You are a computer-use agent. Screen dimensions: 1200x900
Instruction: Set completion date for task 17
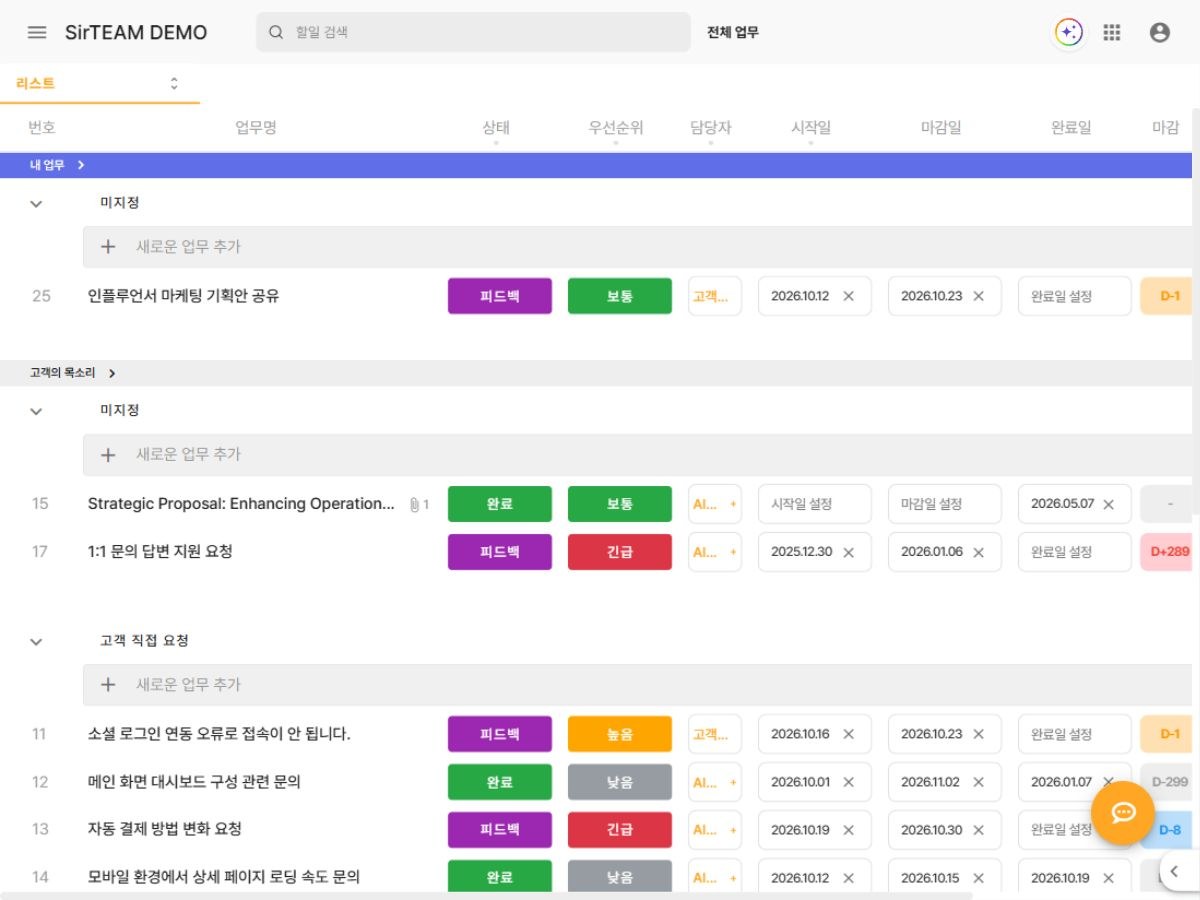(x=1075, y=552)
